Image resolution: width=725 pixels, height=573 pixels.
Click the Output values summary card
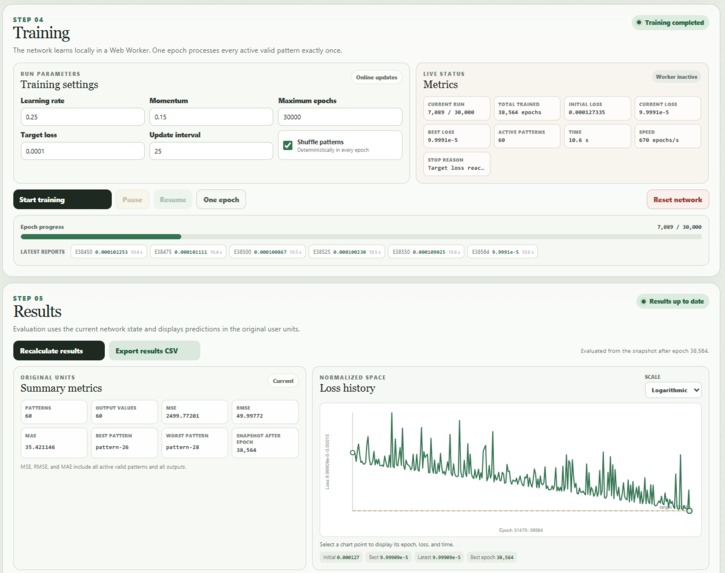124,412
